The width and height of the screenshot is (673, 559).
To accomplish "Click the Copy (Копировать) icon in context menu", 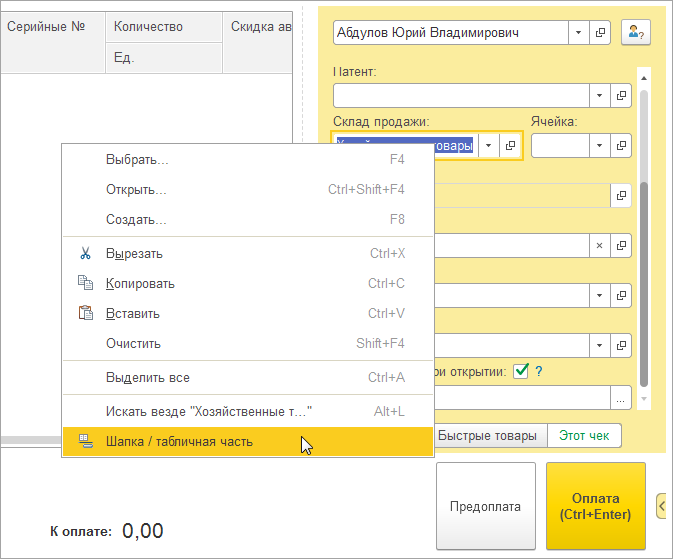I will coord(85,284).
